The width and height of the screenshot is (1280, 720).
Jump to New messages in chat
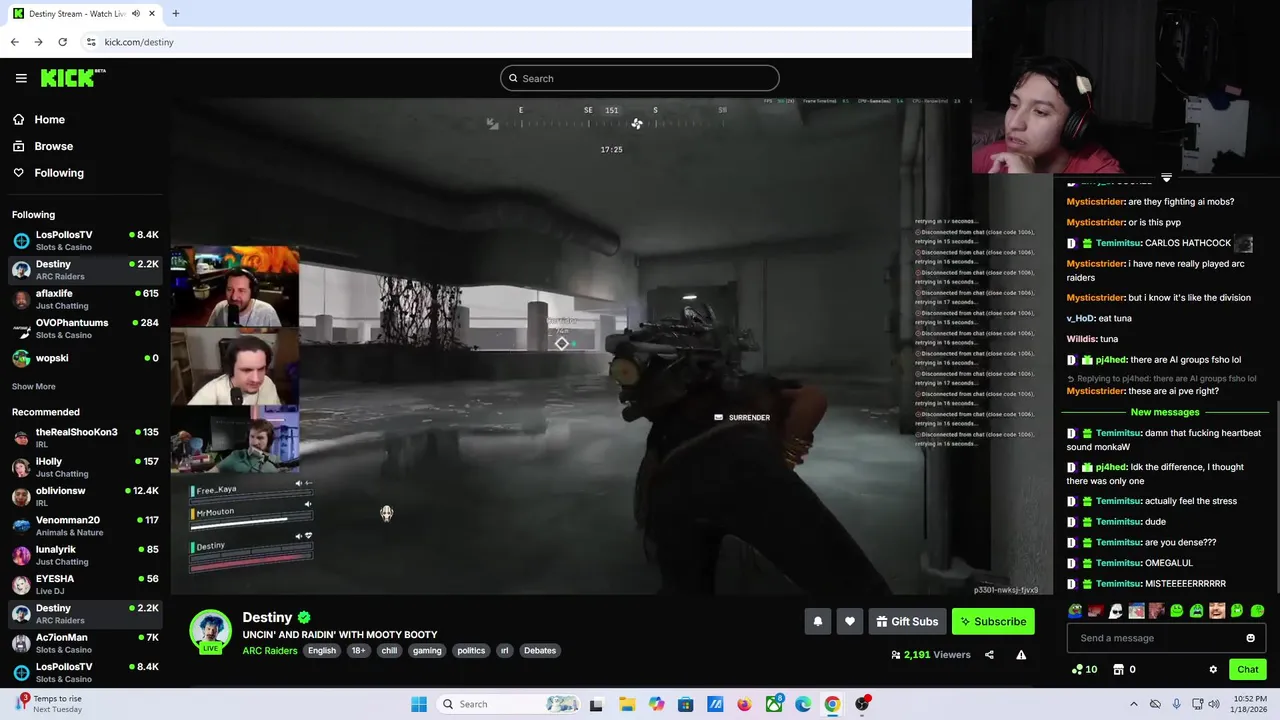click(x=1165, y=412)
